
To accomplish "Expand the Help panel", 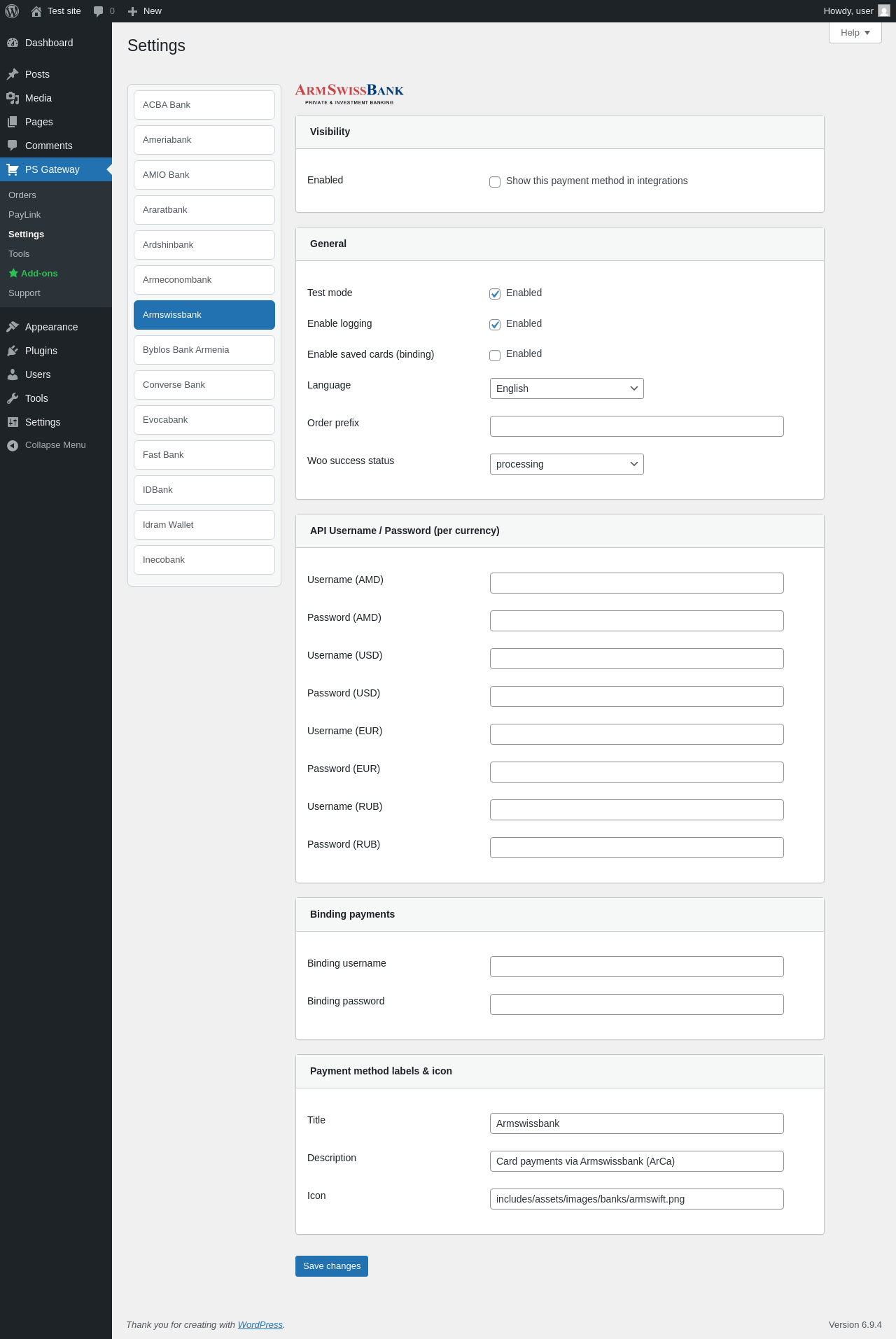I will (x=855, y=32).
